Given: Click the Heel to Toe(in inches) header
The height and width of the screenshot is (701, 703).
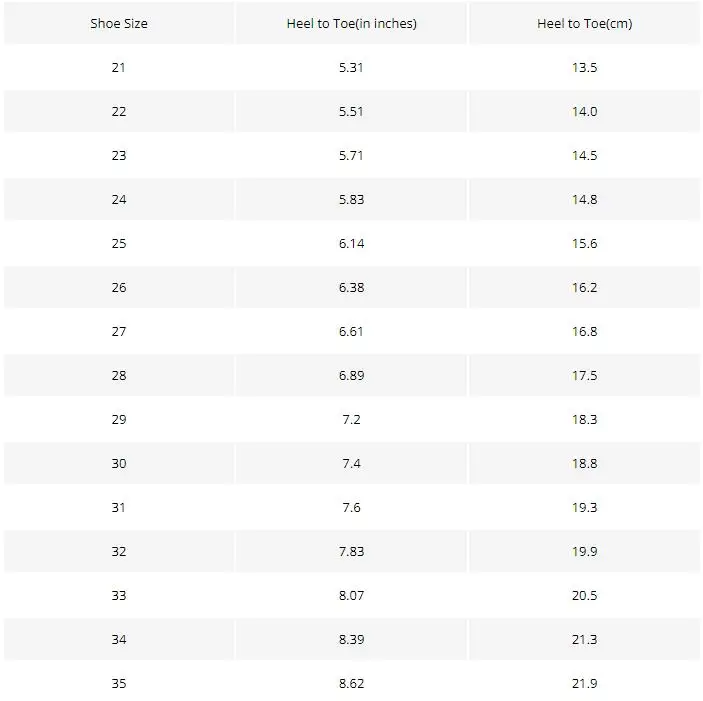Looking at the screenshot, I should coord(351,24).
